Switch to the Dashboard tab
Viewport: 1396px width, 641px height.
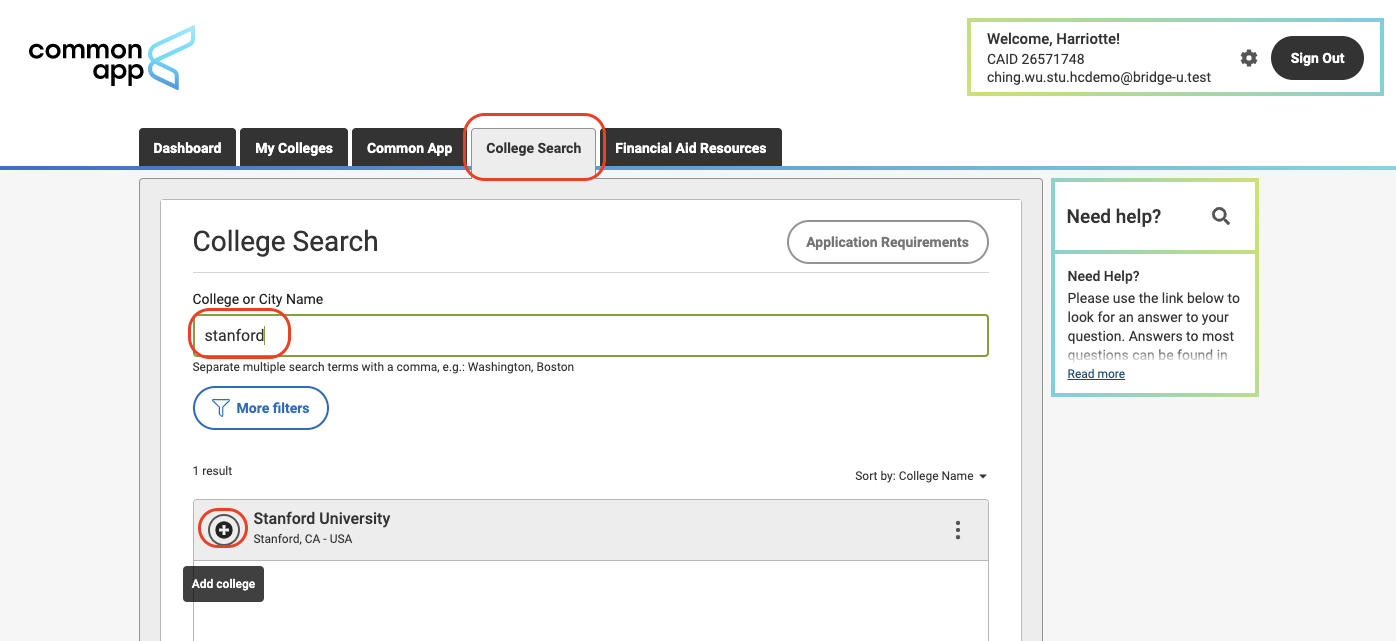tap(187, 148)
